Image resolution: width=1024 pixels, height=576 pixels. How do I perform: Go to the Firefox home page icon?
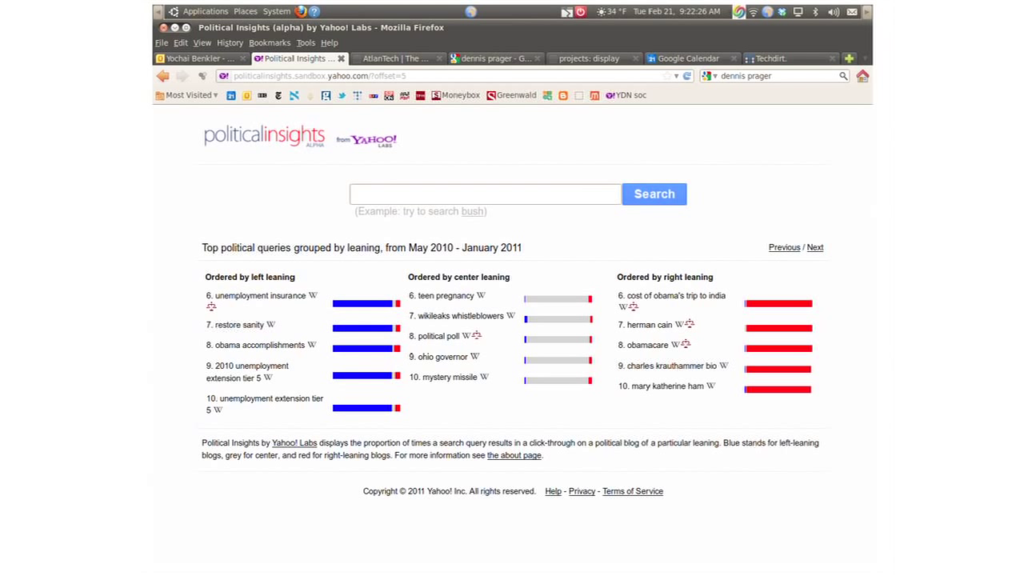(863, 76)
